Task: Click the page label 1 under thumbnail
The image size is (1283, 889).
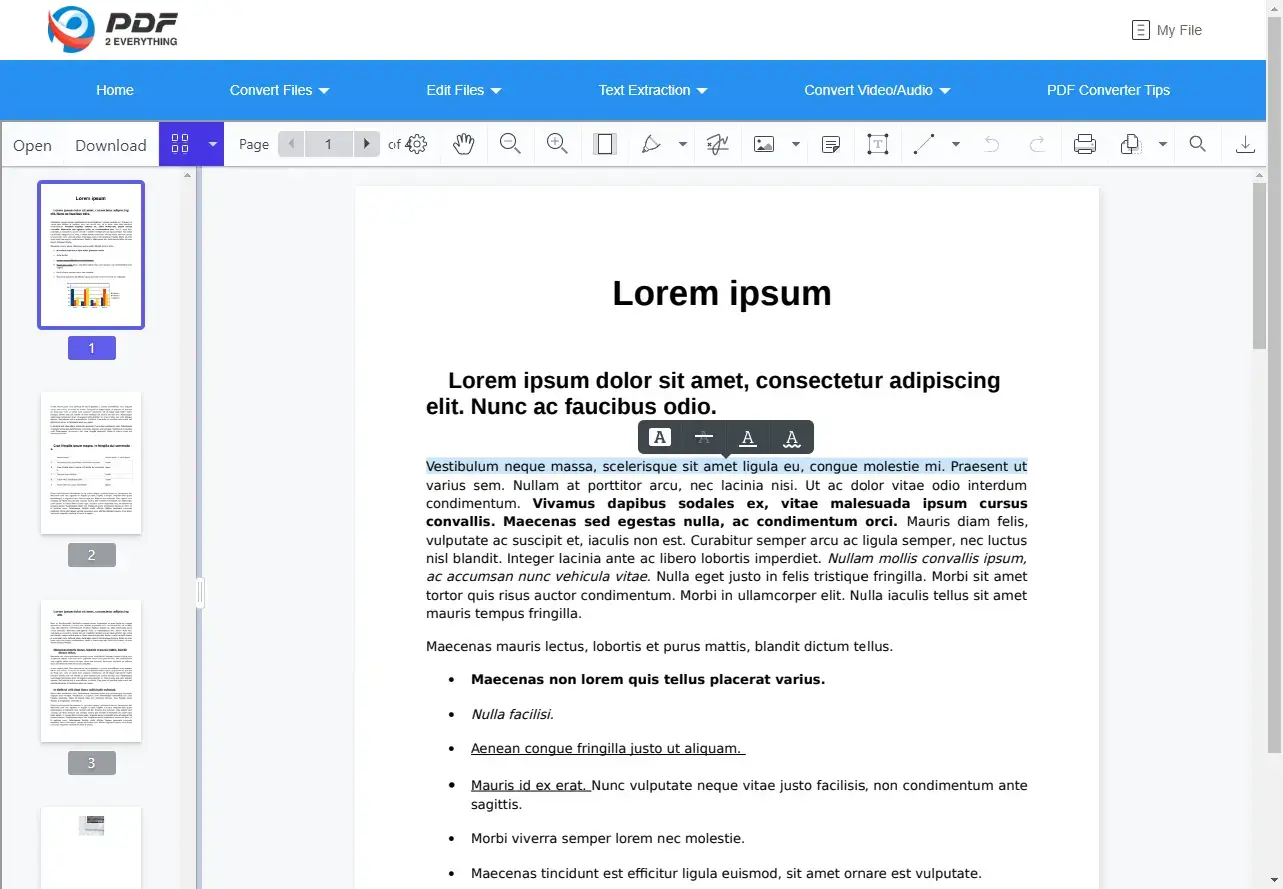Action: [91, 348]
